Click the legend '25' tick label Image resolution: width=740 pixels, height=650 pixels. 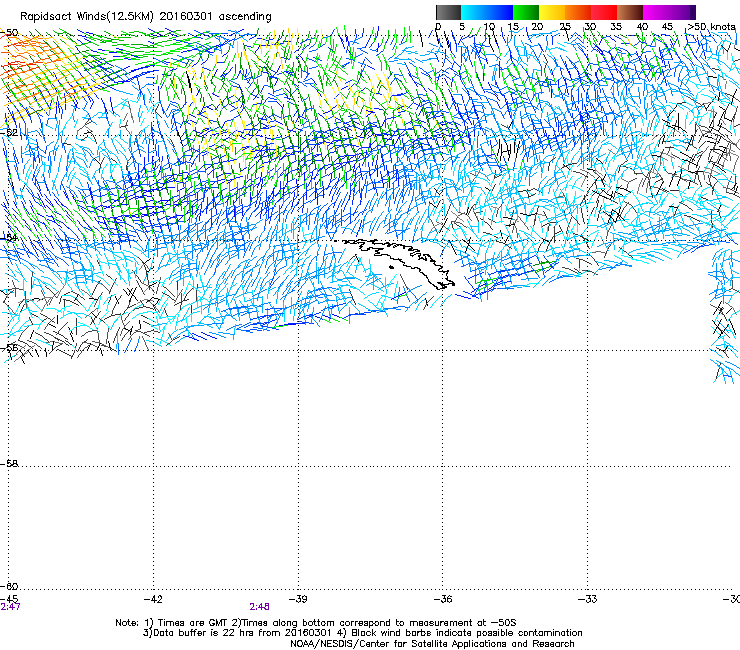point(565,27)
